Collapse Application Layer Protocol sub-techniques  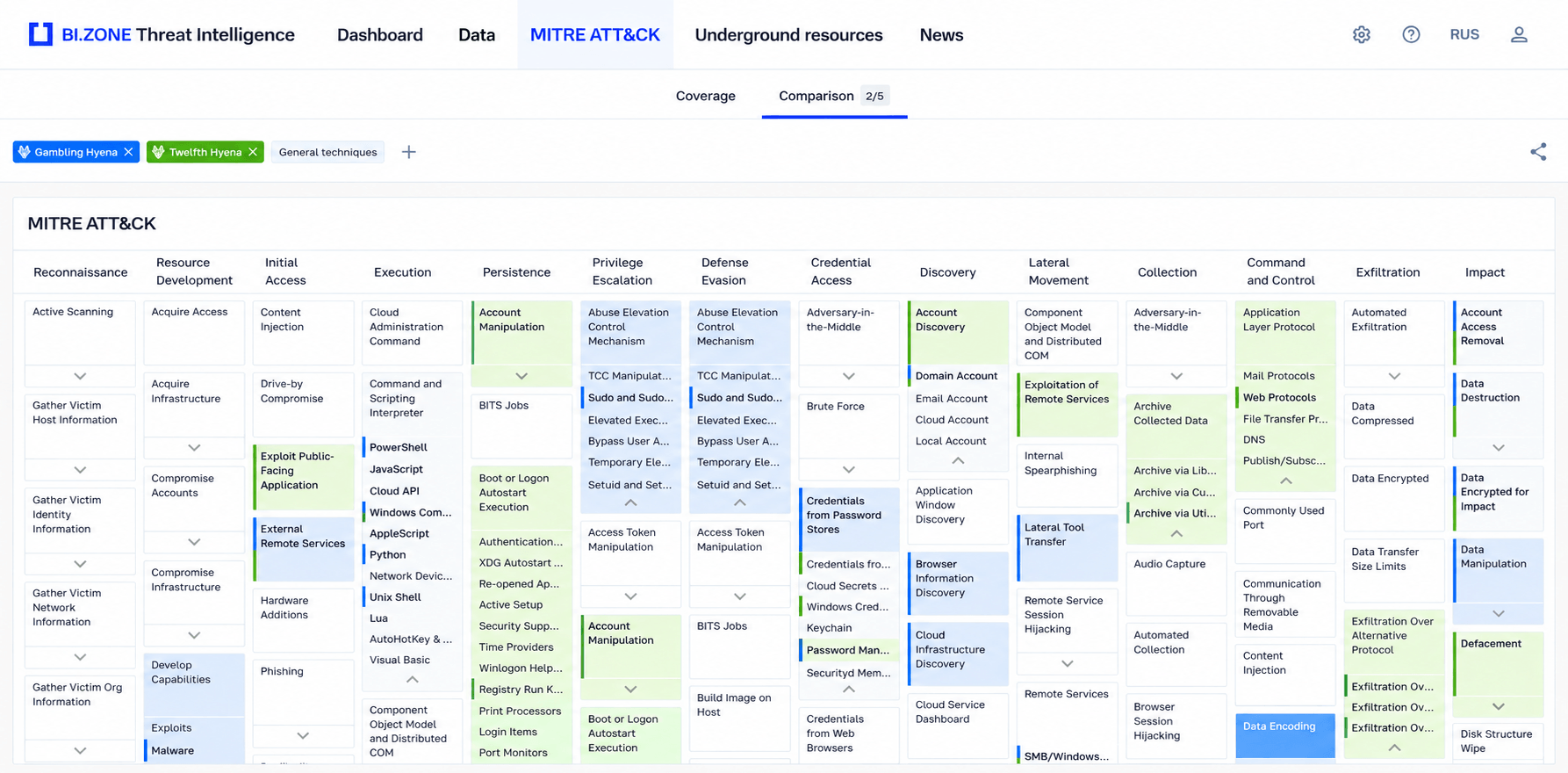(x=1285, y=481)
